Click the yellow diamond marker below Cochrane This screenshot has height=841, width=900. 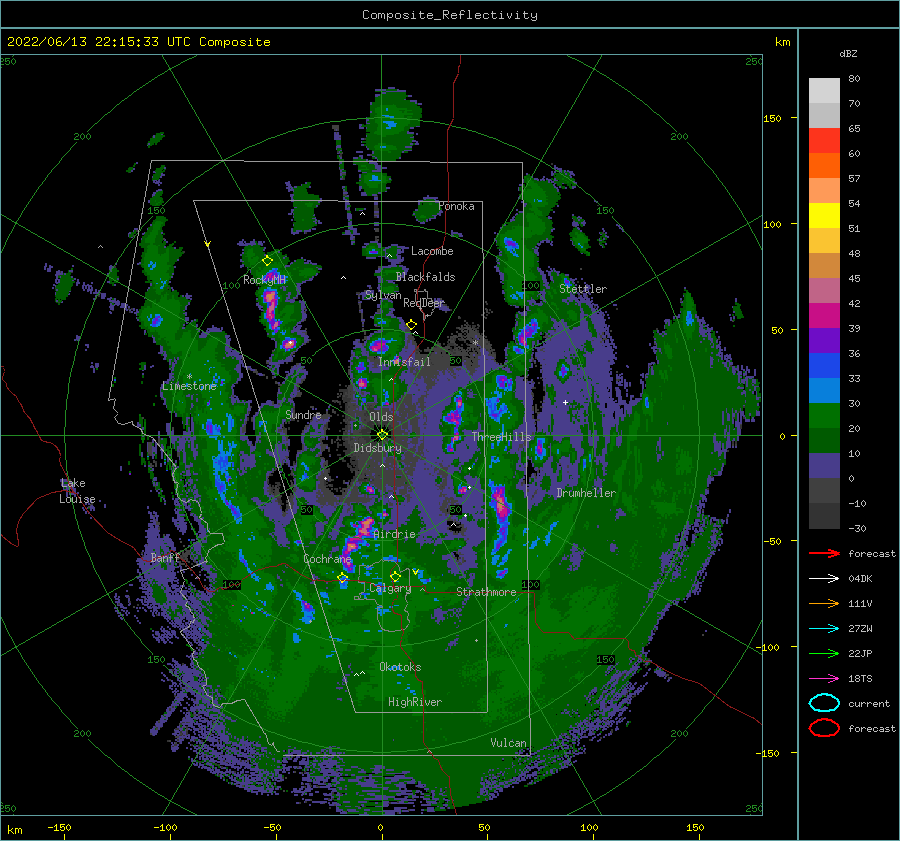[343, 578]
